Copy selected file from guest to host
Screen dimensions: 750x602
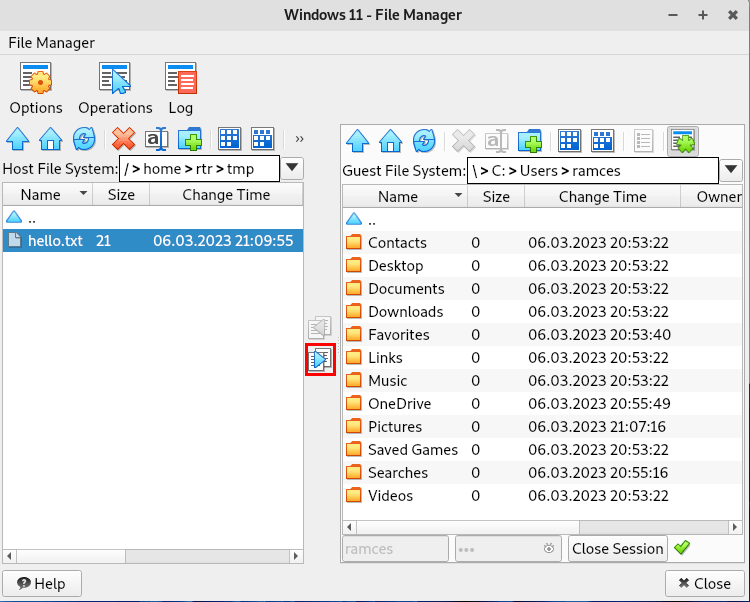coord(320,328)
